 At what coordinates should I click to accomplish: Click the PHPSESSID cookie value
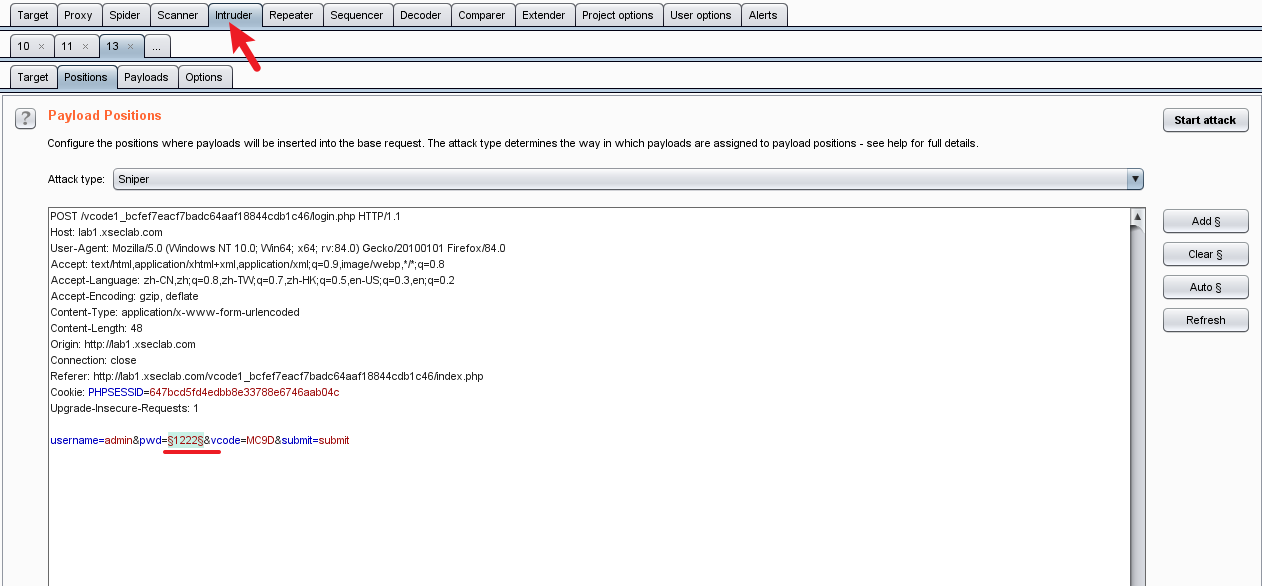244,392
